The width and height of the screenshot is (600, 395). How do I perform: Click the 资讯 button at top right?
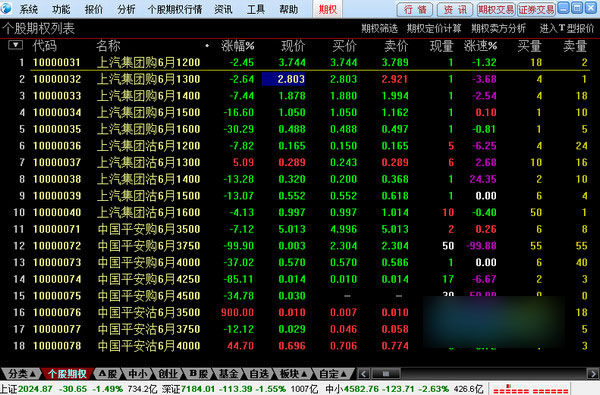click(x=455, y=9)
